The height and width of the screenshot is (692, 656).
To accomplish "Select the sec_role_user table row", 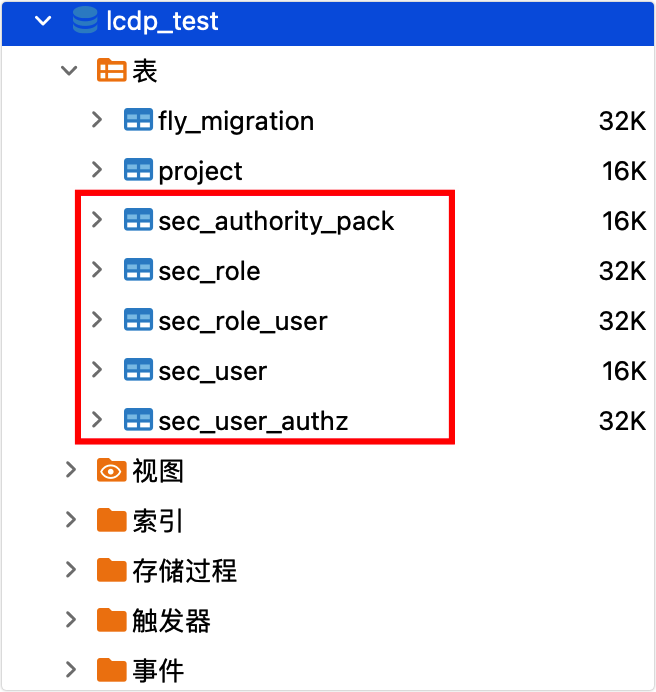I will tap(242, 321).
